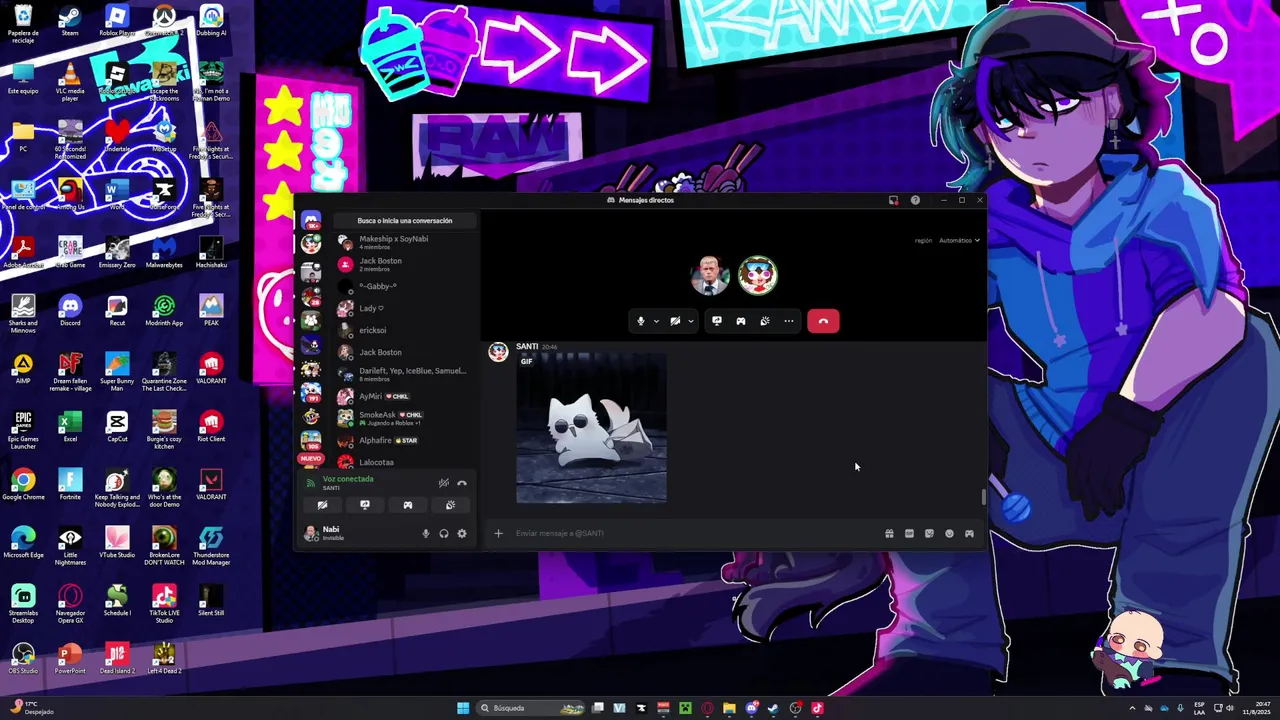Open Makeship x SoyNabi group chat
The height and width of the screenshot is (720, 1280).
[x=404, y=242]
